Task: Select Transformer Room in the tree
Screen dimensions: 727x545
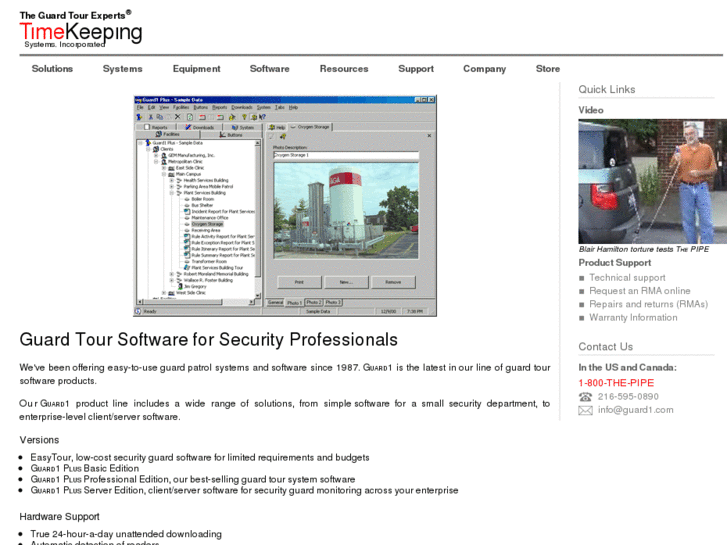Action: click(x=209, y=262)
